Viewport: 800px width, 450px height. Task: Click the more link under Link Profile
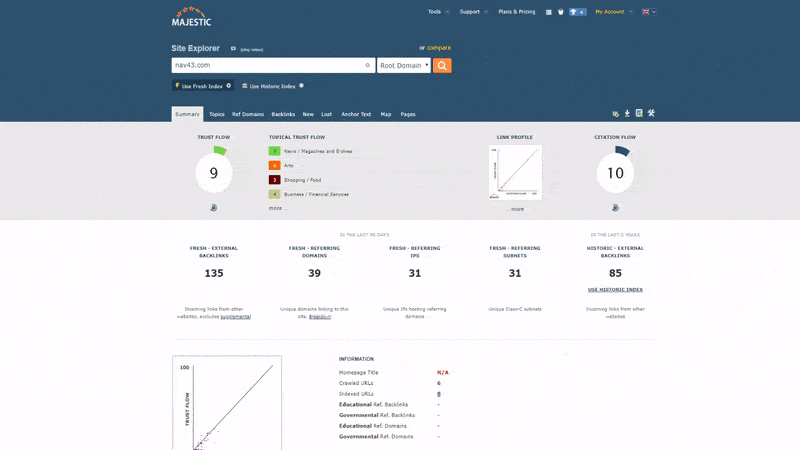[516, 209]
